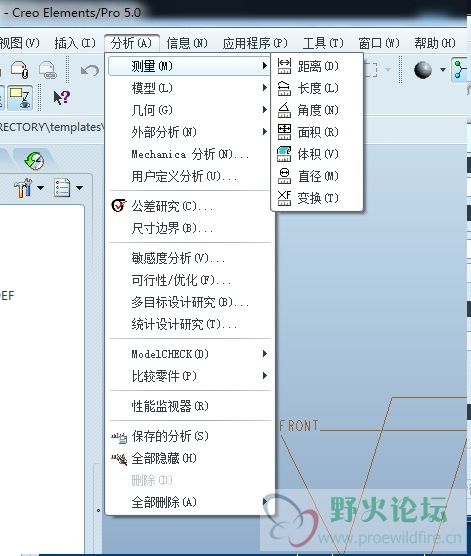
Task: Click the annotation display toolbar icon
Action: (20, 98)
